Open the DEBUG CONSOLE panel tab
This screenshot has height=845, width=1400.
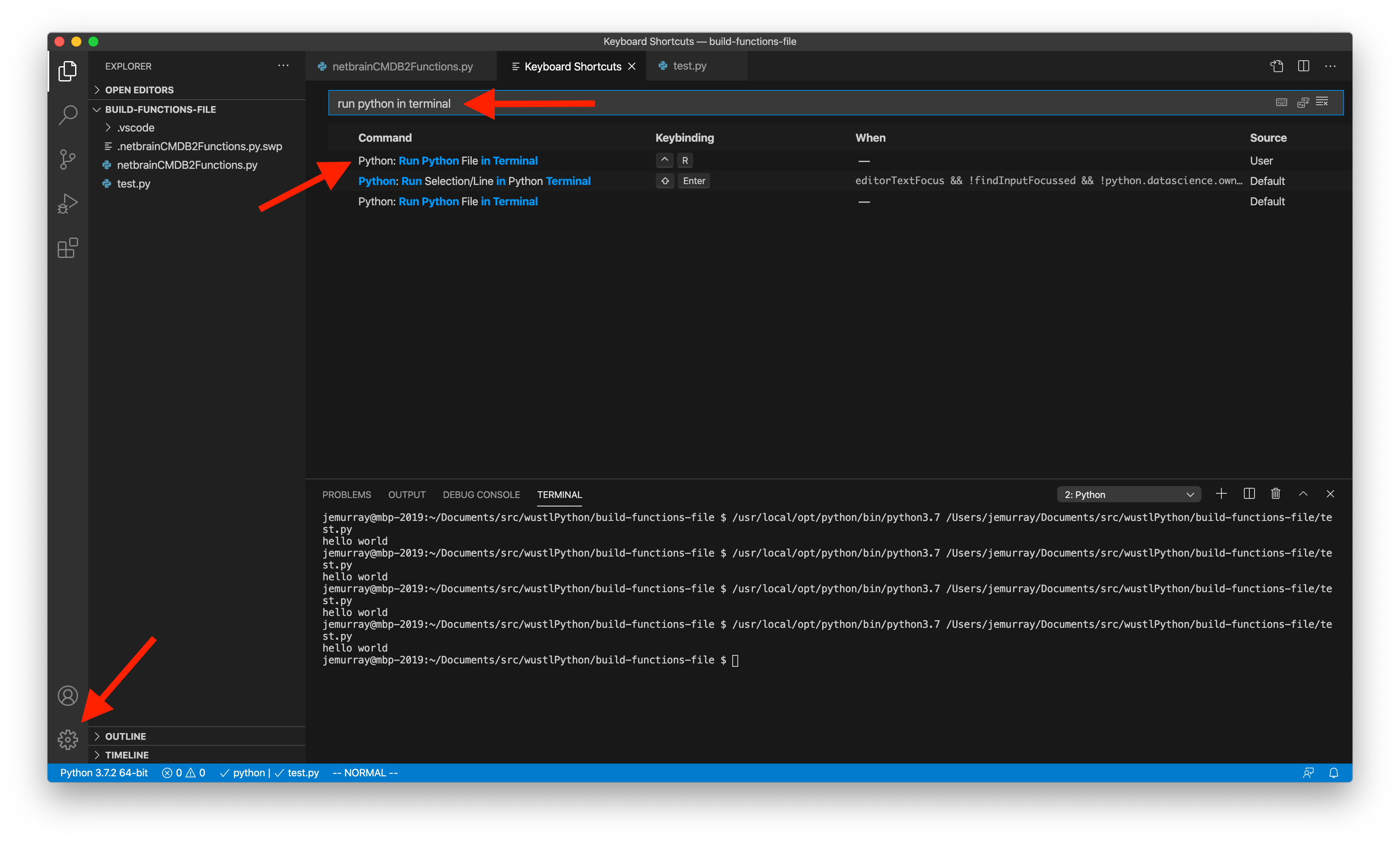pyautogui.click(x=481, y=494)
